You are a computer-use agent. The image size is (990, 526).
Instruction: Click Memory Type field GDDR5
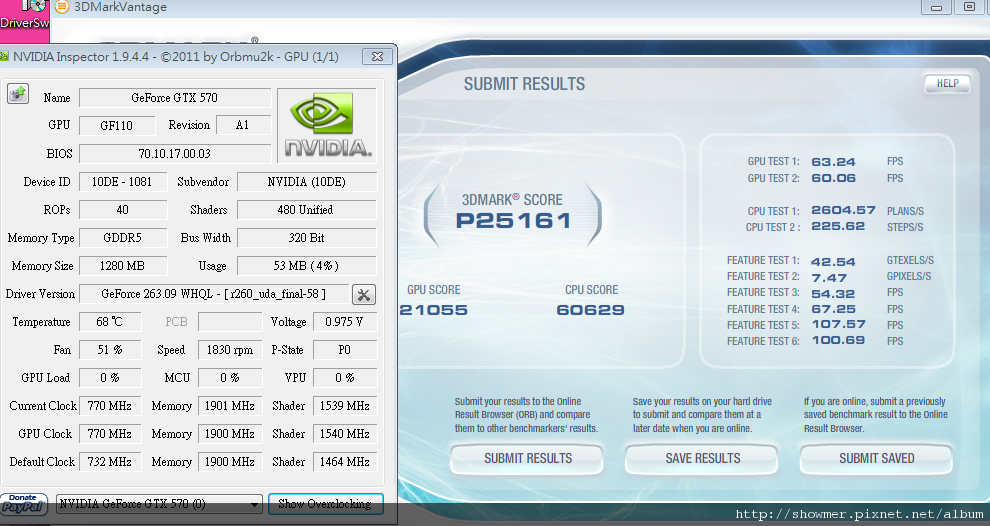[122, 238]
